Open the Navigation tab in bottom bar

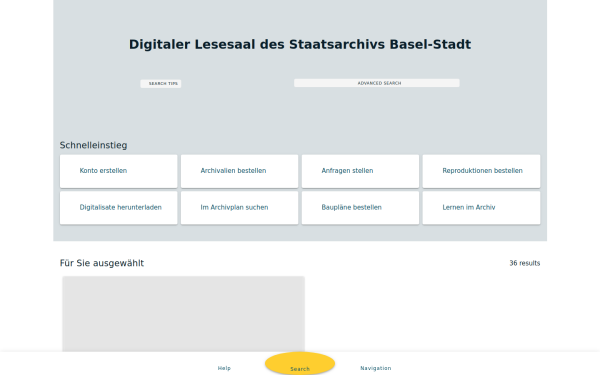coord(376,368)
